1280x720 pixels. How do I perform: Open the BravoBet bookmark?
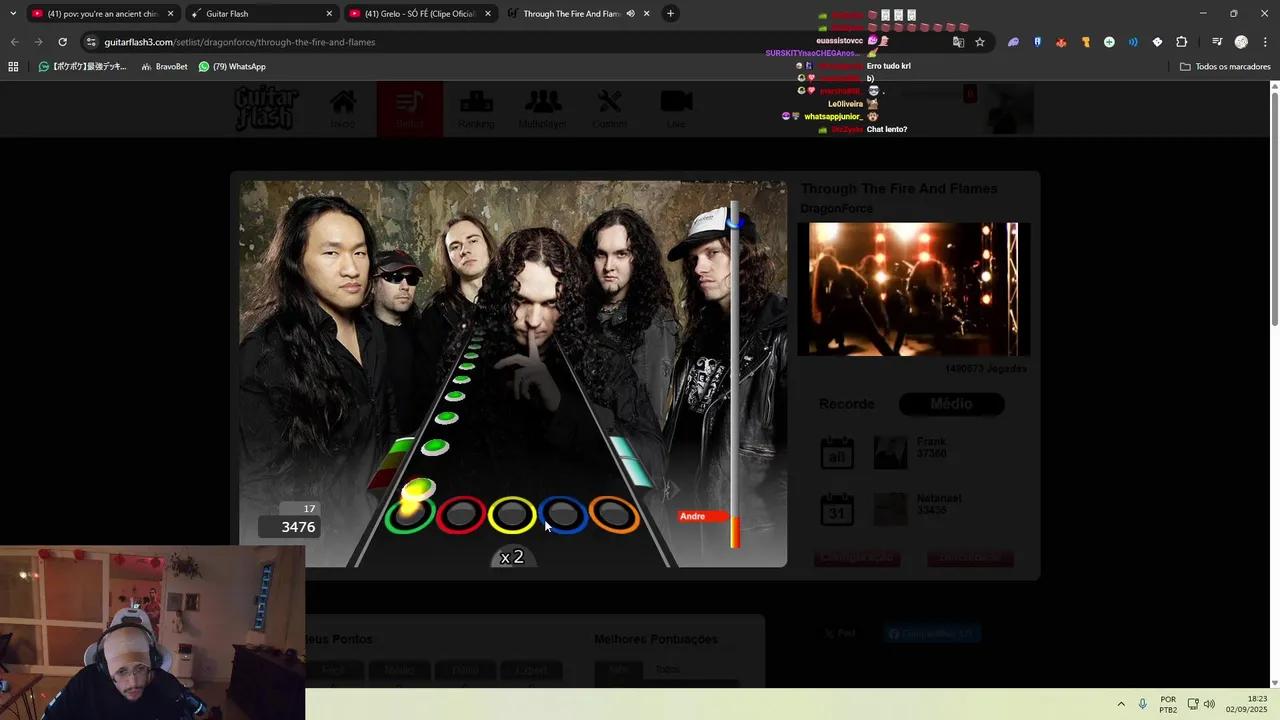[164, 67]
